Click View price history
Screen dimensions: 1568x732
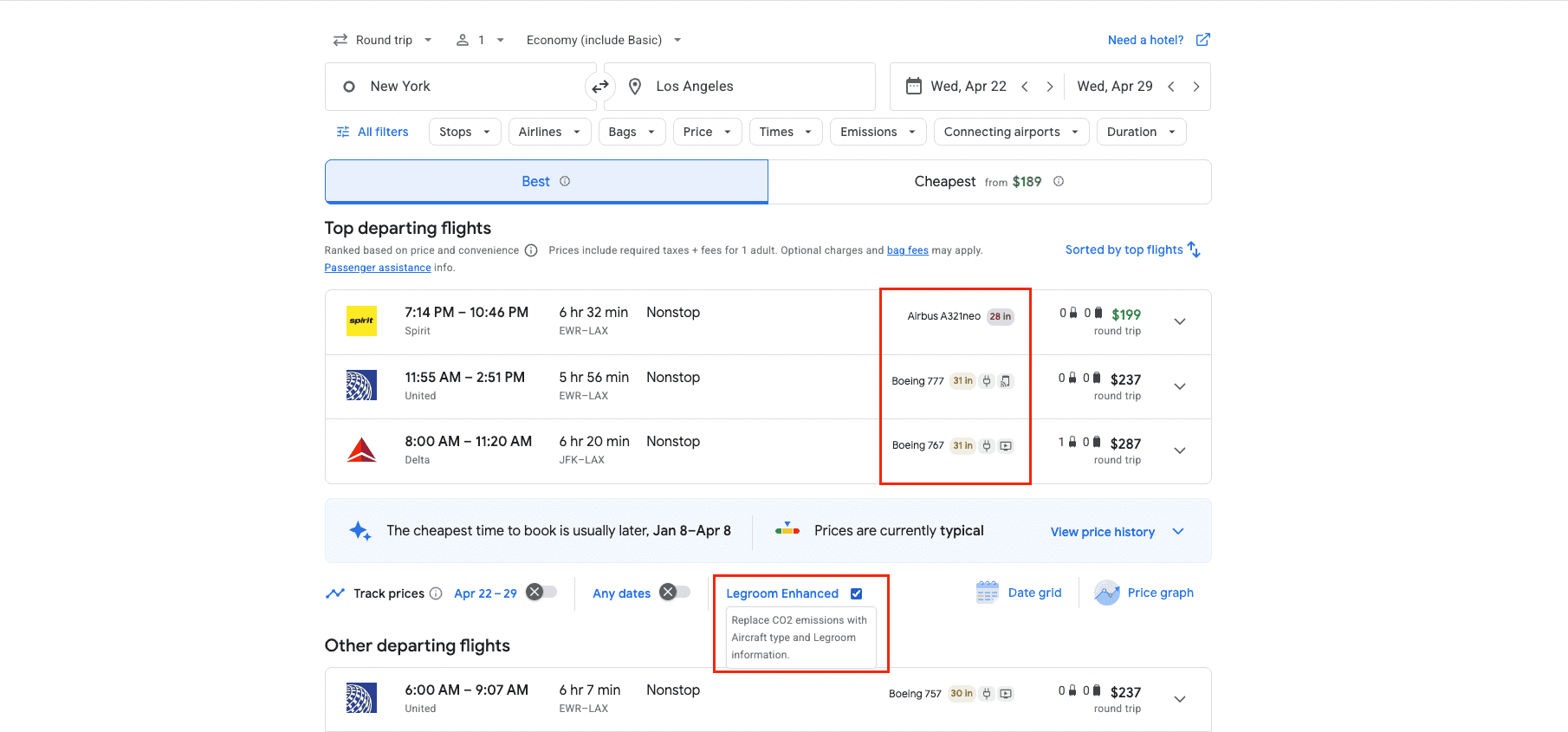tap(1102, 532)
